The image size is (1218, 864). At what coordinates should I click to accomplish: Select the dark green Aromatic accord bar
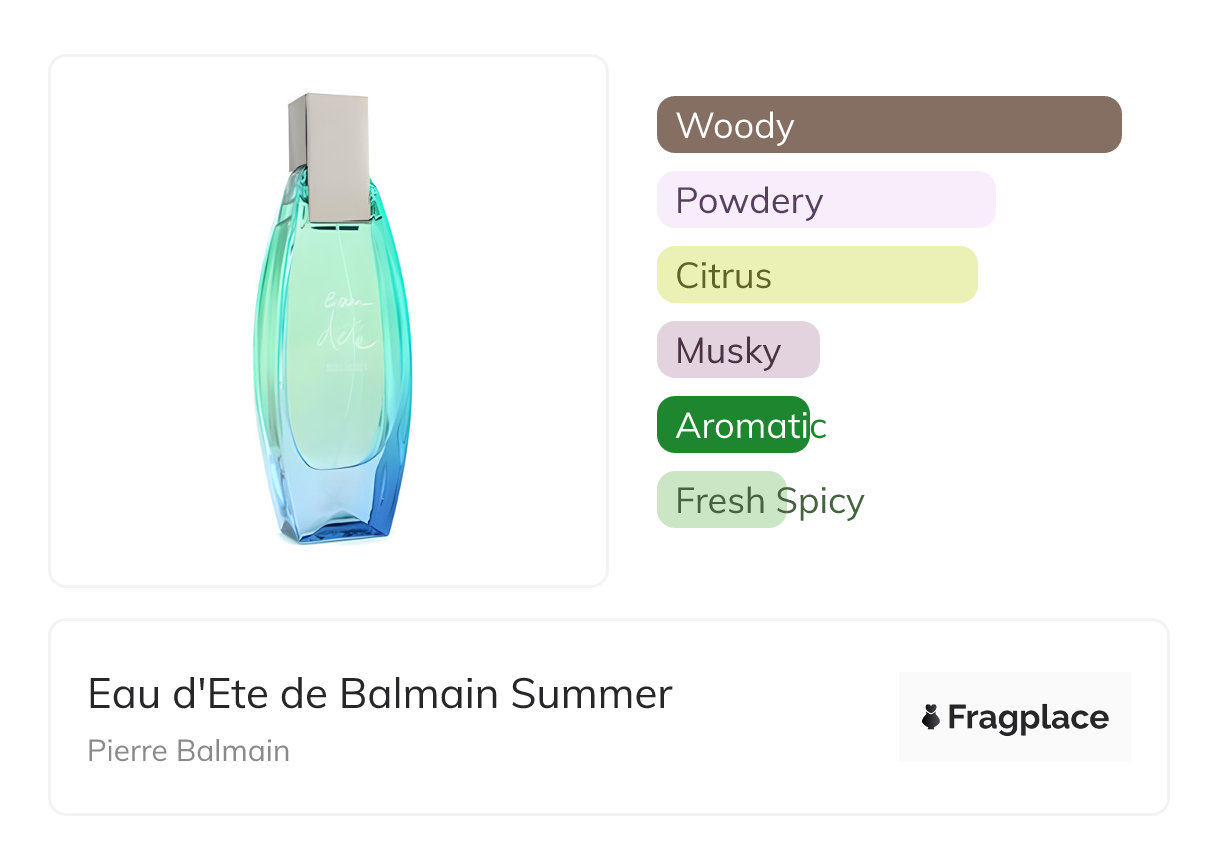(x=732, y=426)
